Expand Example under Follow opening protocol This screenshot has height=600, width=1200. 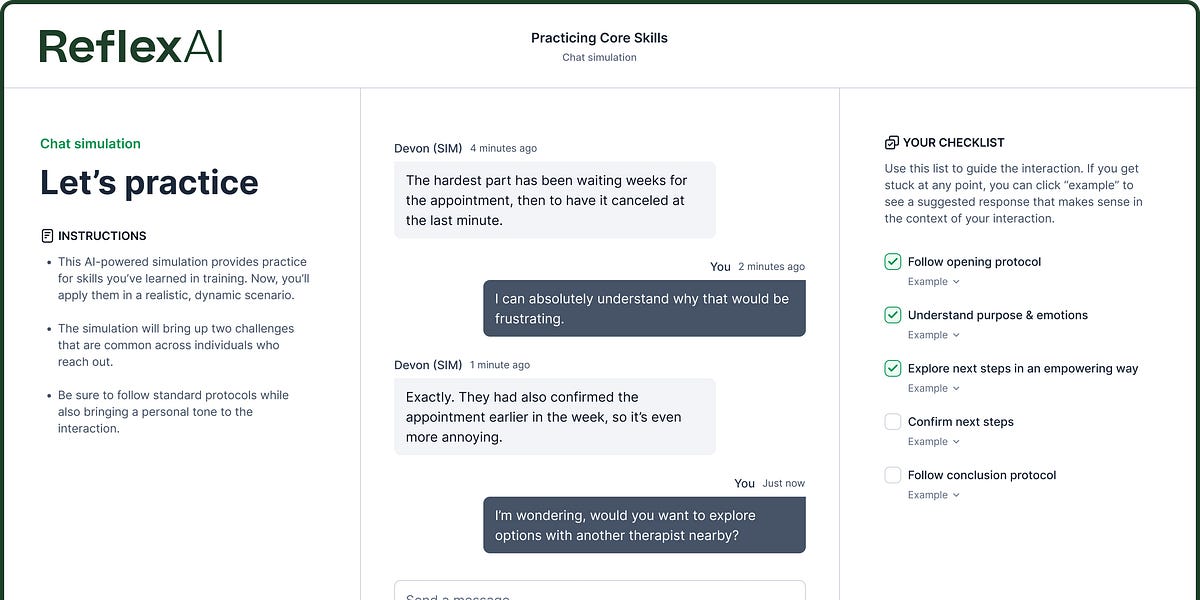[933, 282]
